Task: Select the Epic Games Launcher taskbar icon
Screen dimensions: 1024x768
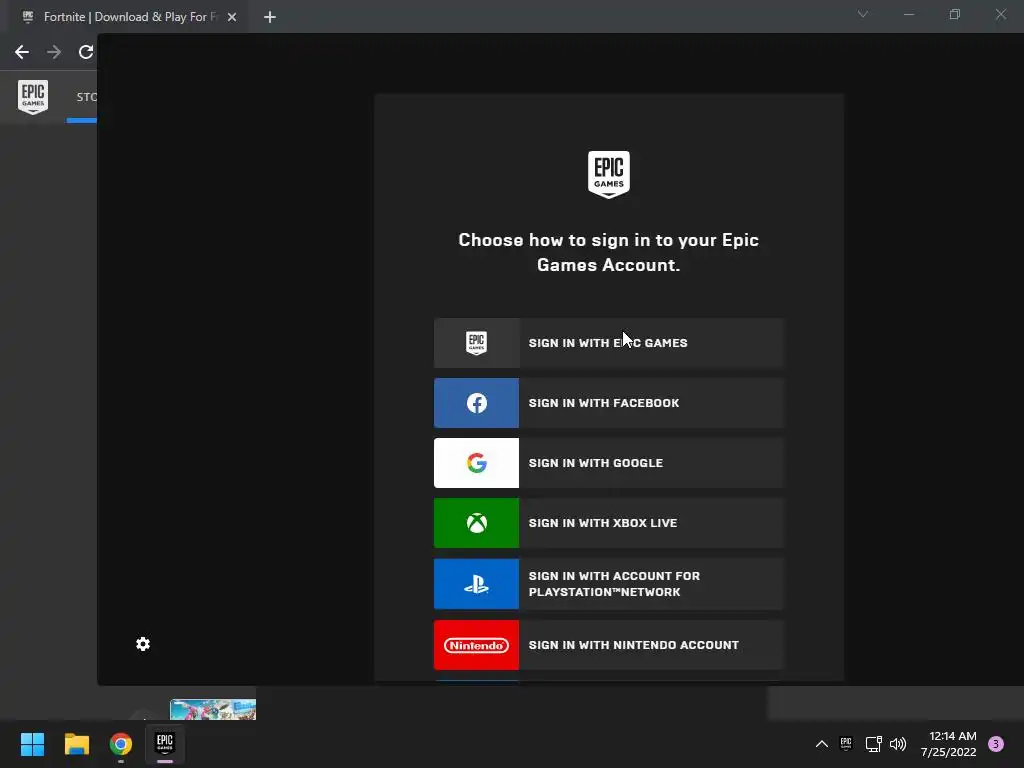Action: click(x=165, y=744)
